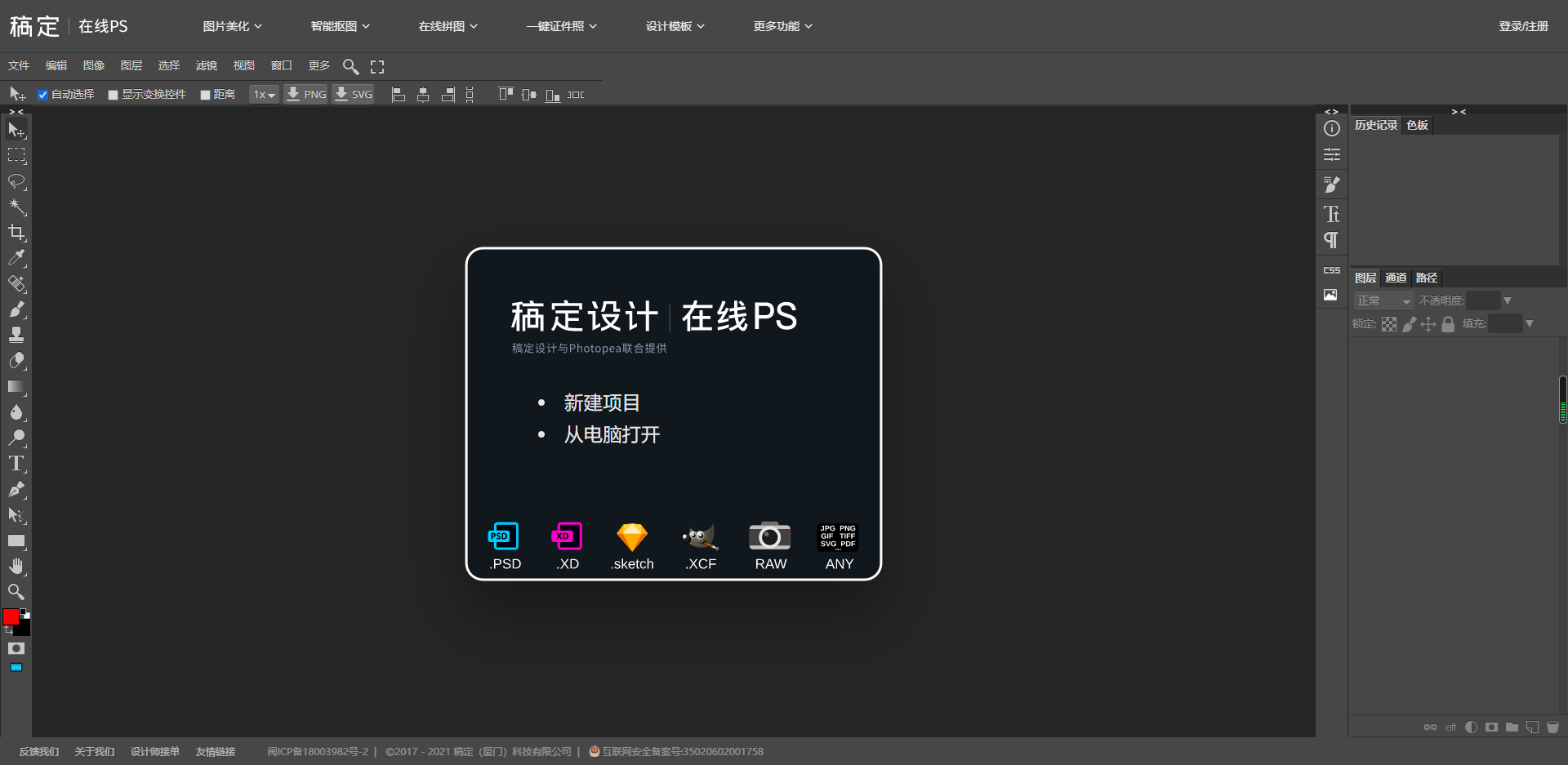Expand the 智能抠图 dropdown
The image size is (1568, 765).
(341, 26)
